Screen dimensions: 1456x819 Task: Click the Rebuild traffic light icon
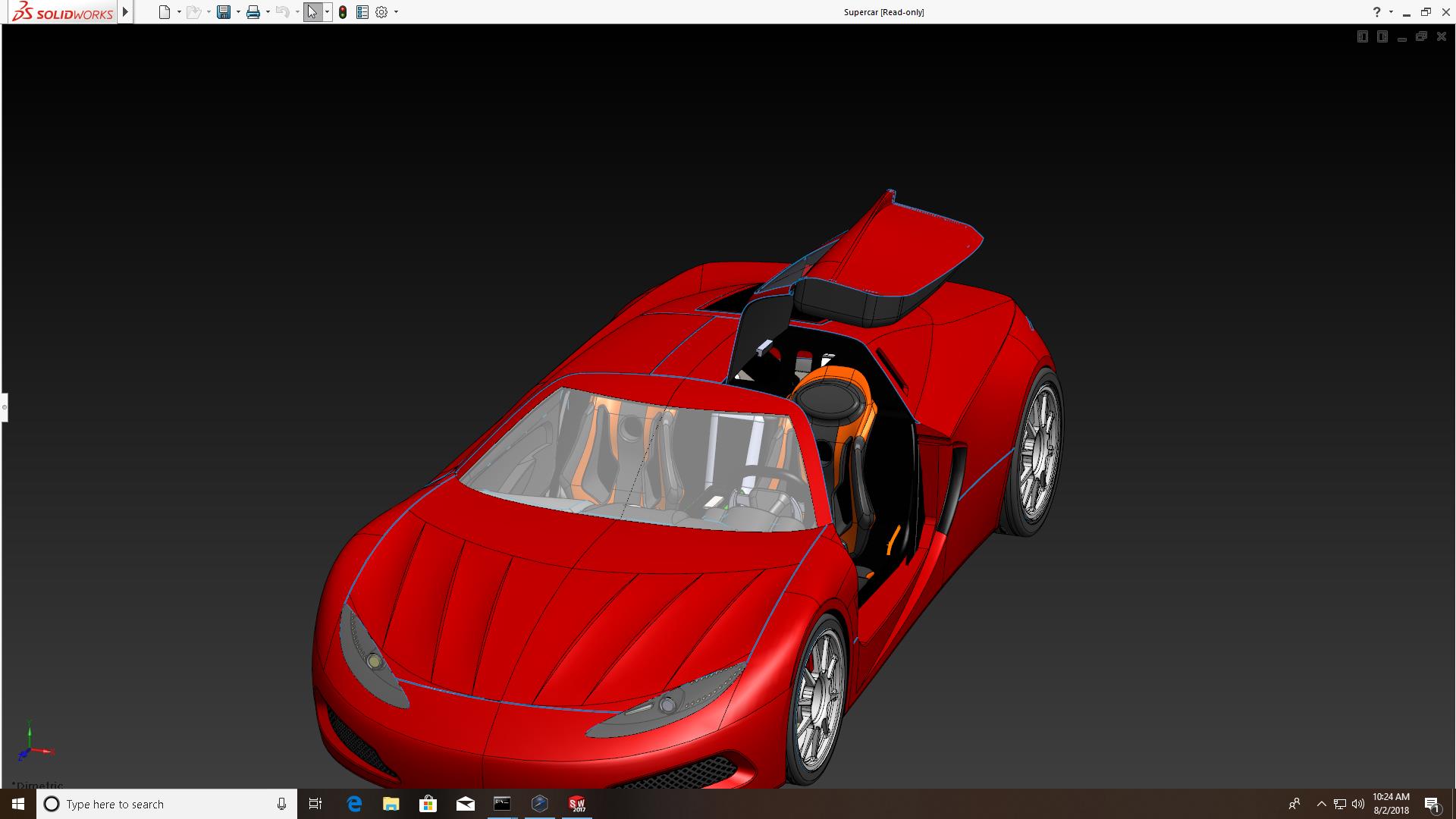point(343,12)
